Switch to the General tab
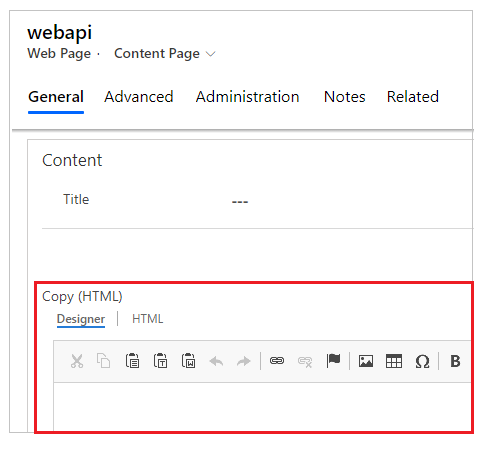This screenshot has width=491, height=449. (x=56, y=97)
